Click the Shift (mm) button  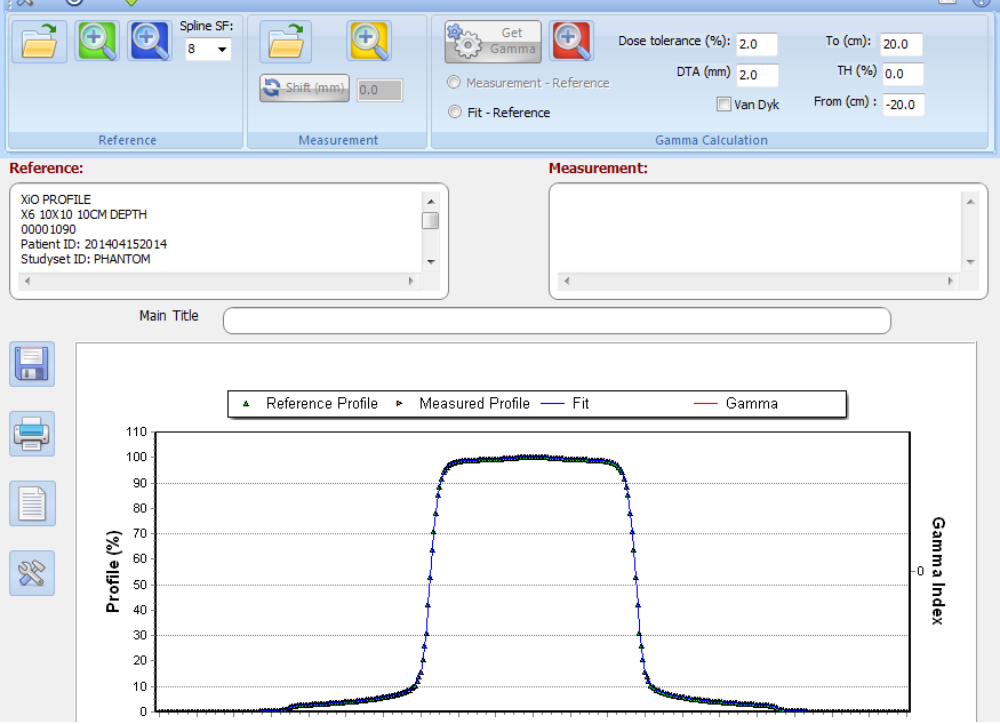pos(304,89)
